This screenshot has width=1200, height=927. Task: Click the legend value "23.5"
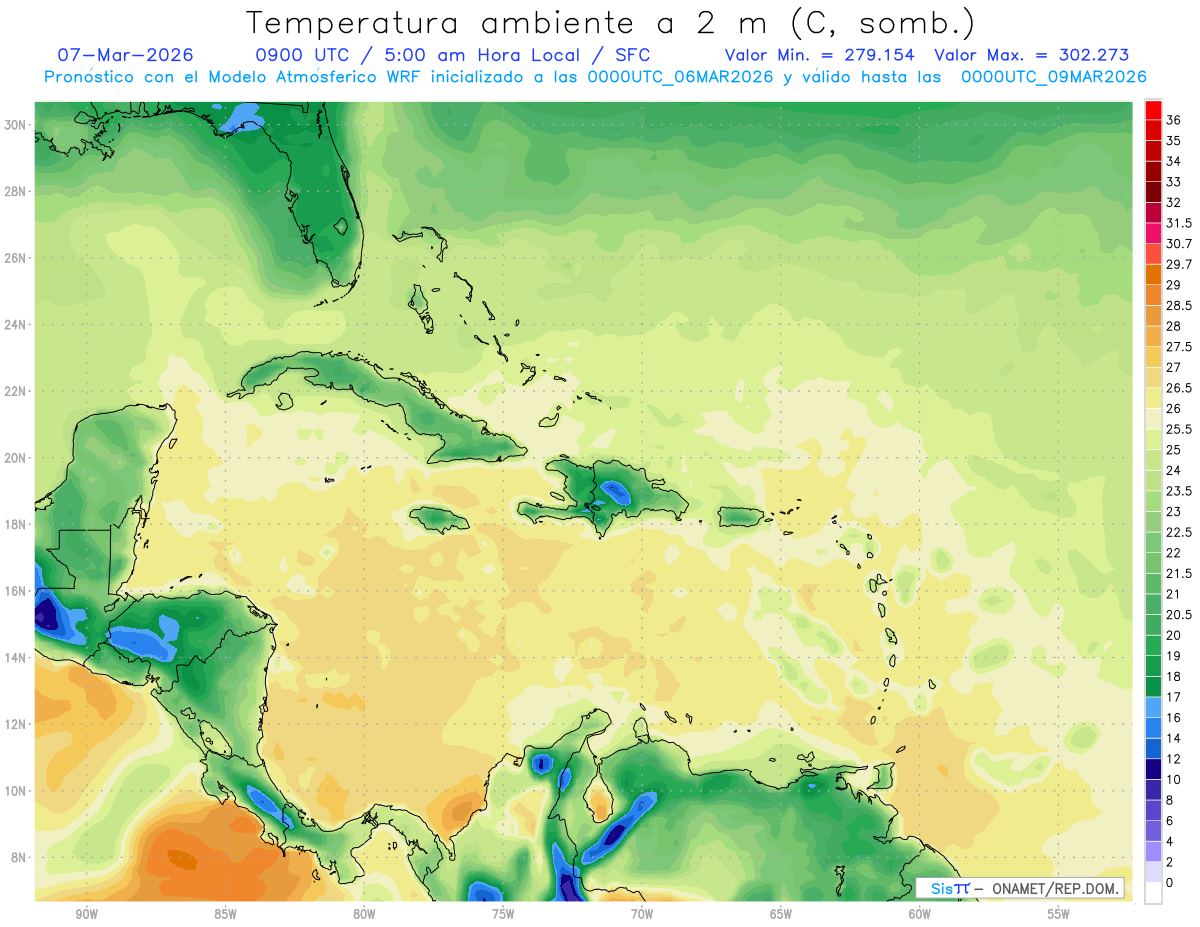click(1179, 491)
